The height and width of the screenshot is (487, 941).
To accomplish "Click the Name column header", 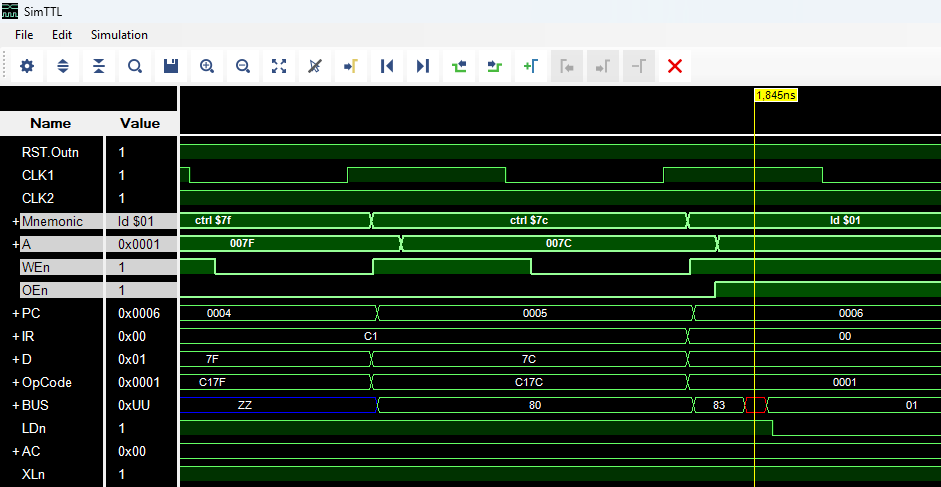I will click(51, 123).
